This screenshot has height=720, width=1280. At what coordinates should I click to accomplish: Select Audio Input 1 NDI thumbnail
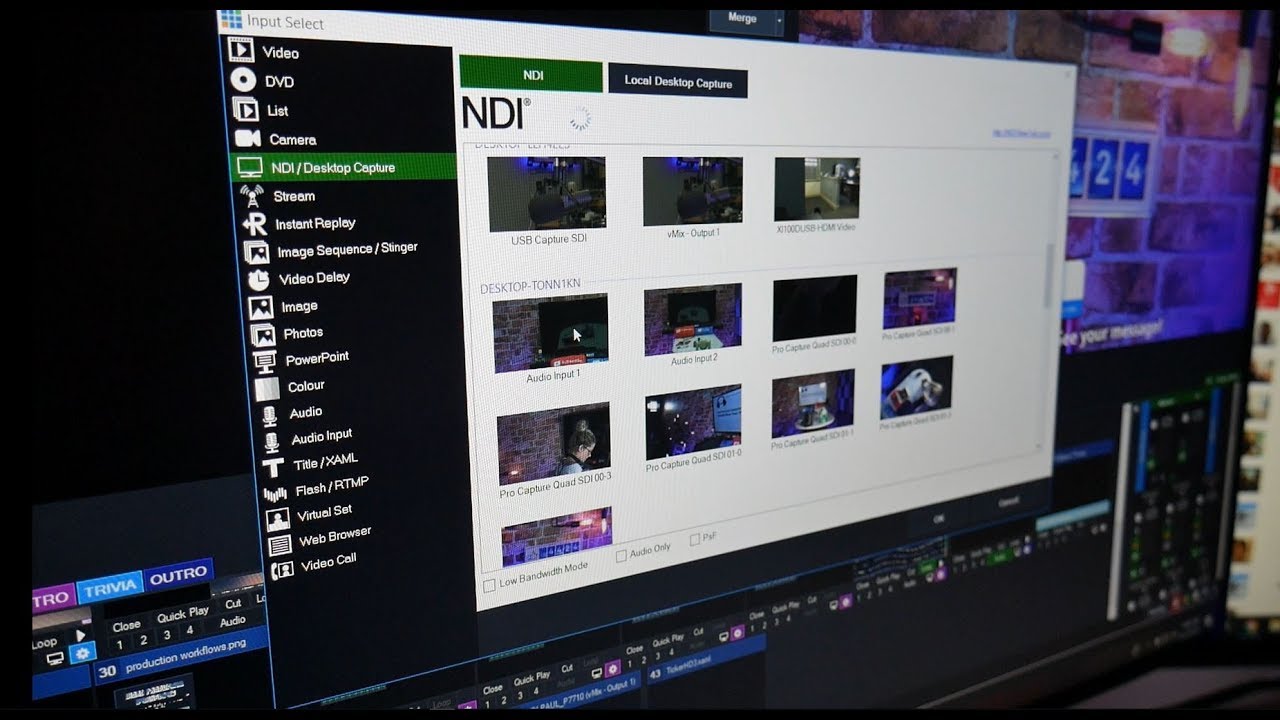[x=551, y=333]
